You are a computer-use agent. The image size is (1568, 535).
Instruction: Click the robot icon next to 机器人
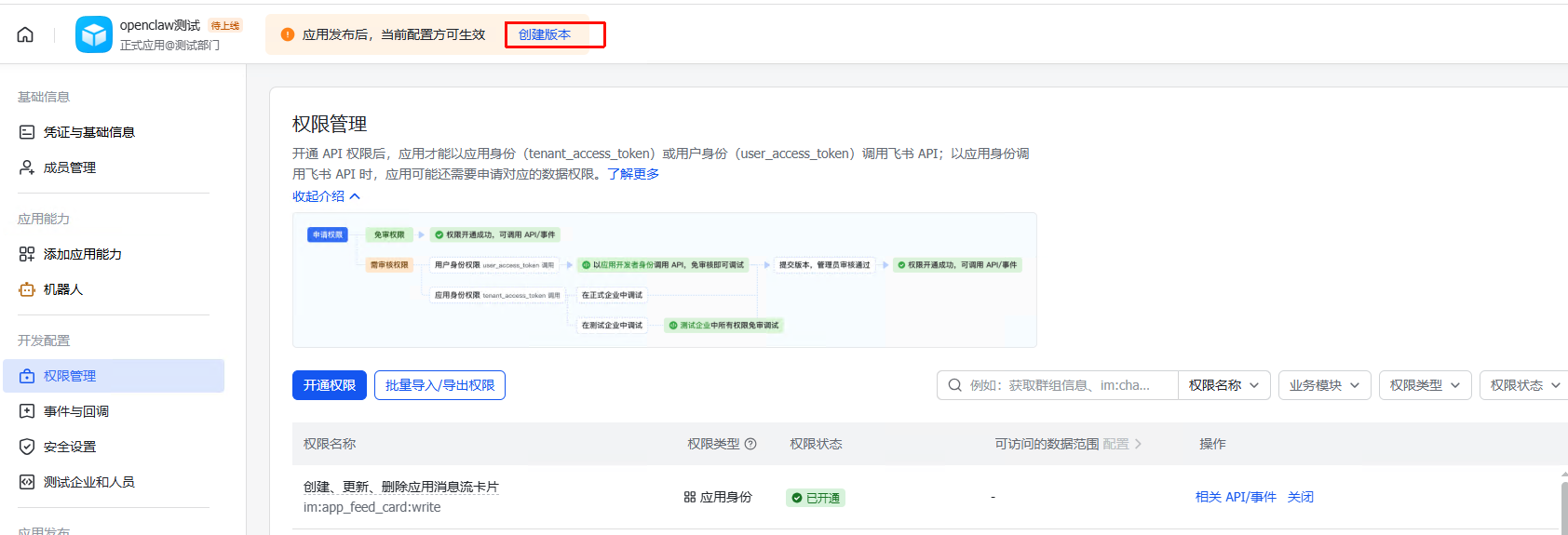(27, 289)
